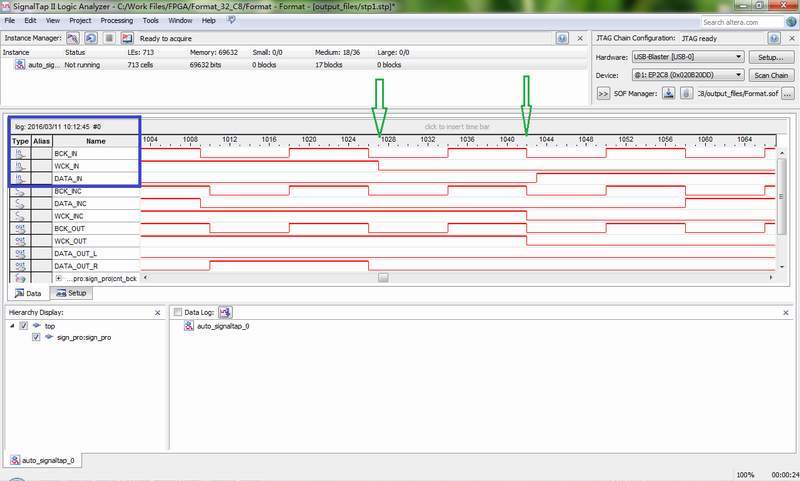Click the SOF Manager attach file icon

686,93
